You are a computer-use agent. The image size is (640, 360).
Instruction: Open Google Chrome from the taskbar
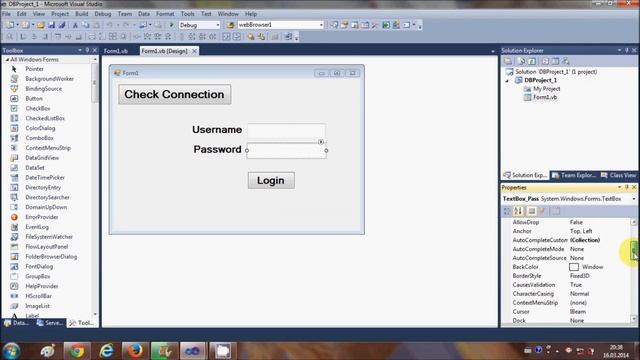(76, 351)
